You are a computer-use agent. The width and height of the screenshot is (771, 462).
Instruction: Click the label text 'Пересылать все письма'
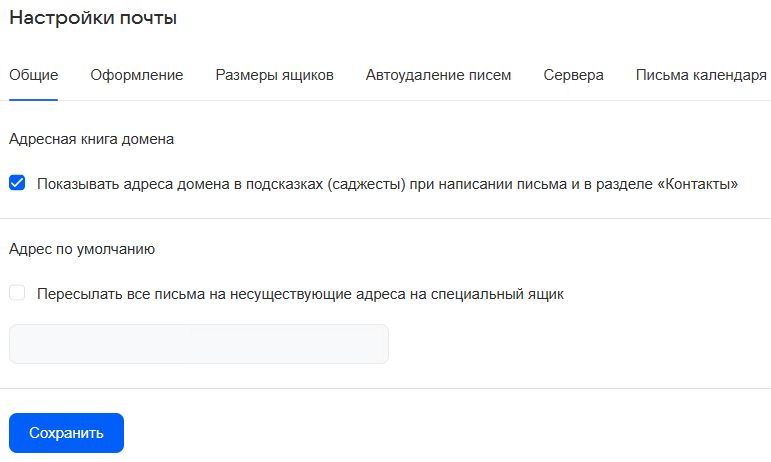(116, 294)
